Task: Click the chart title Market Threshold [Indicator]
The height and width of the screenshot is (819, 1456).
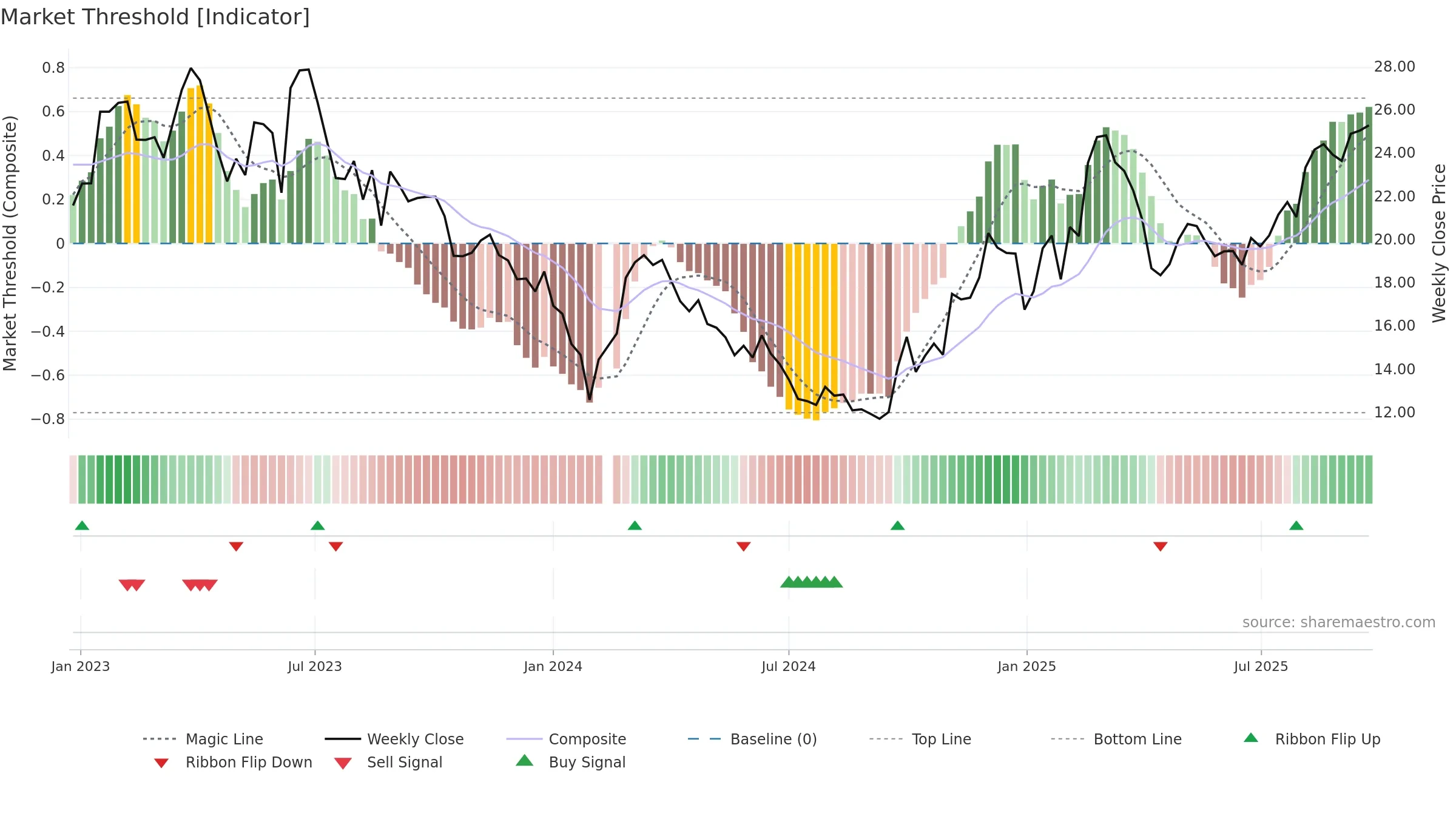Action: (x=155, y=17)
